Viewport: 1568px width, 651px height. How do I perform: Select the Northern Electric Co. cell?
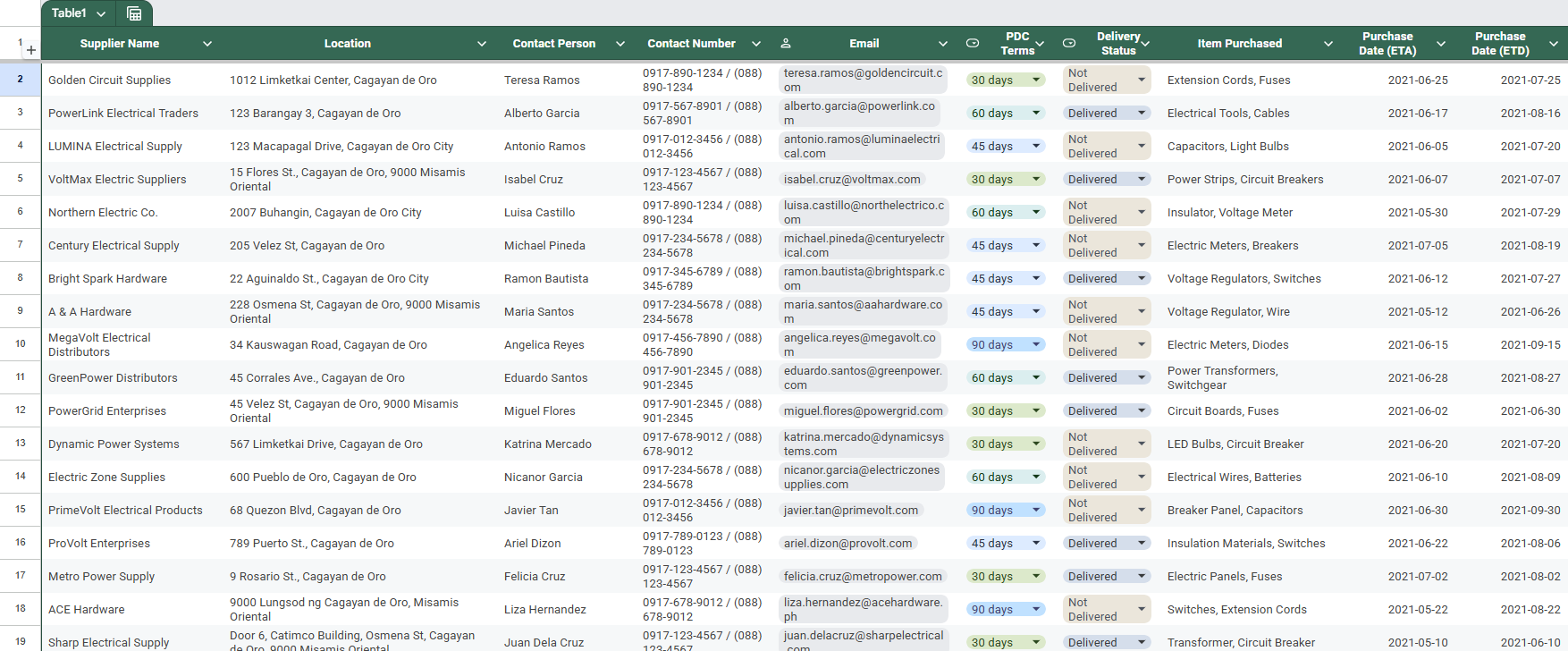tap(132, 212)
